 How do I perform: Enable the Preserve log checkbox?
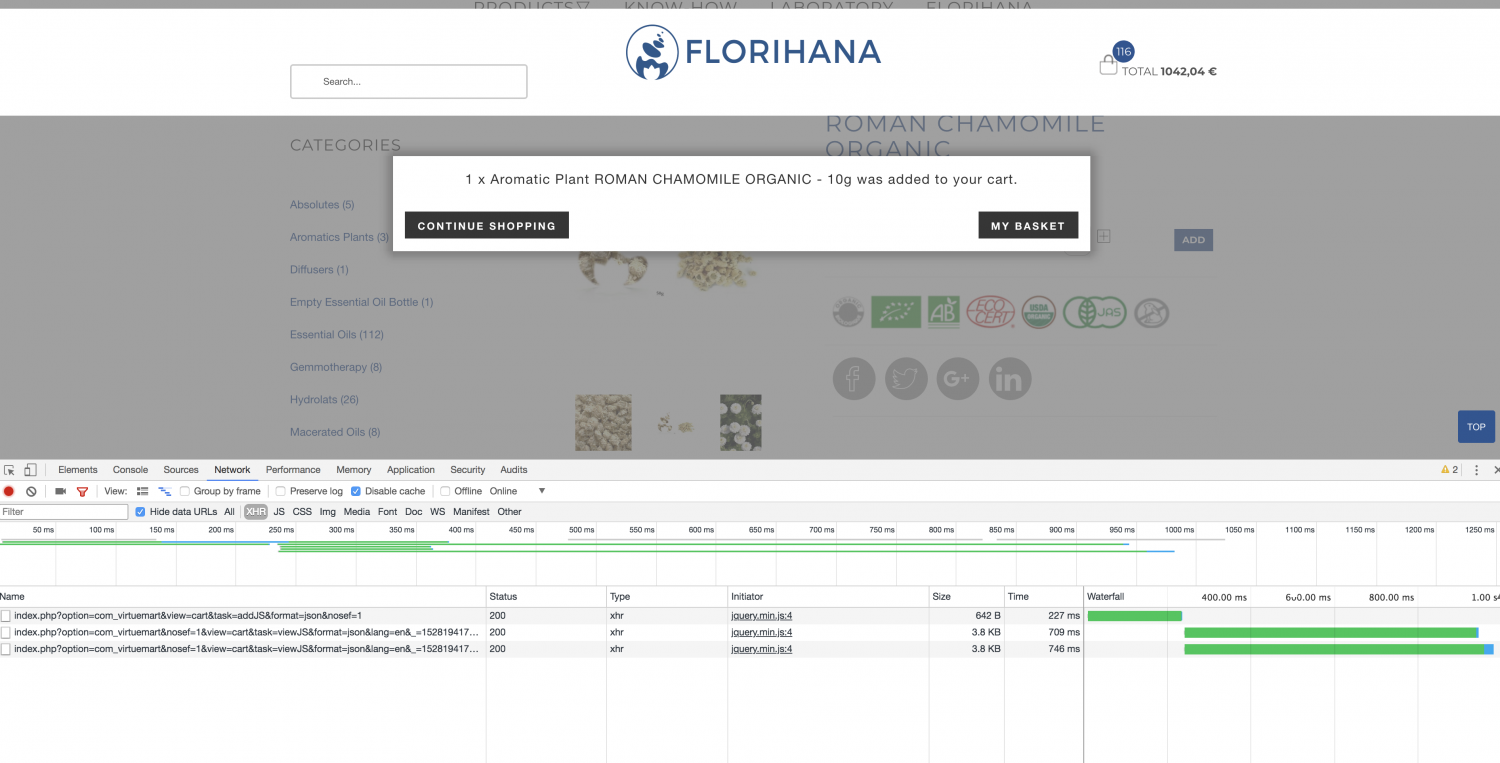pyautogui.click(x=281, y=491)
